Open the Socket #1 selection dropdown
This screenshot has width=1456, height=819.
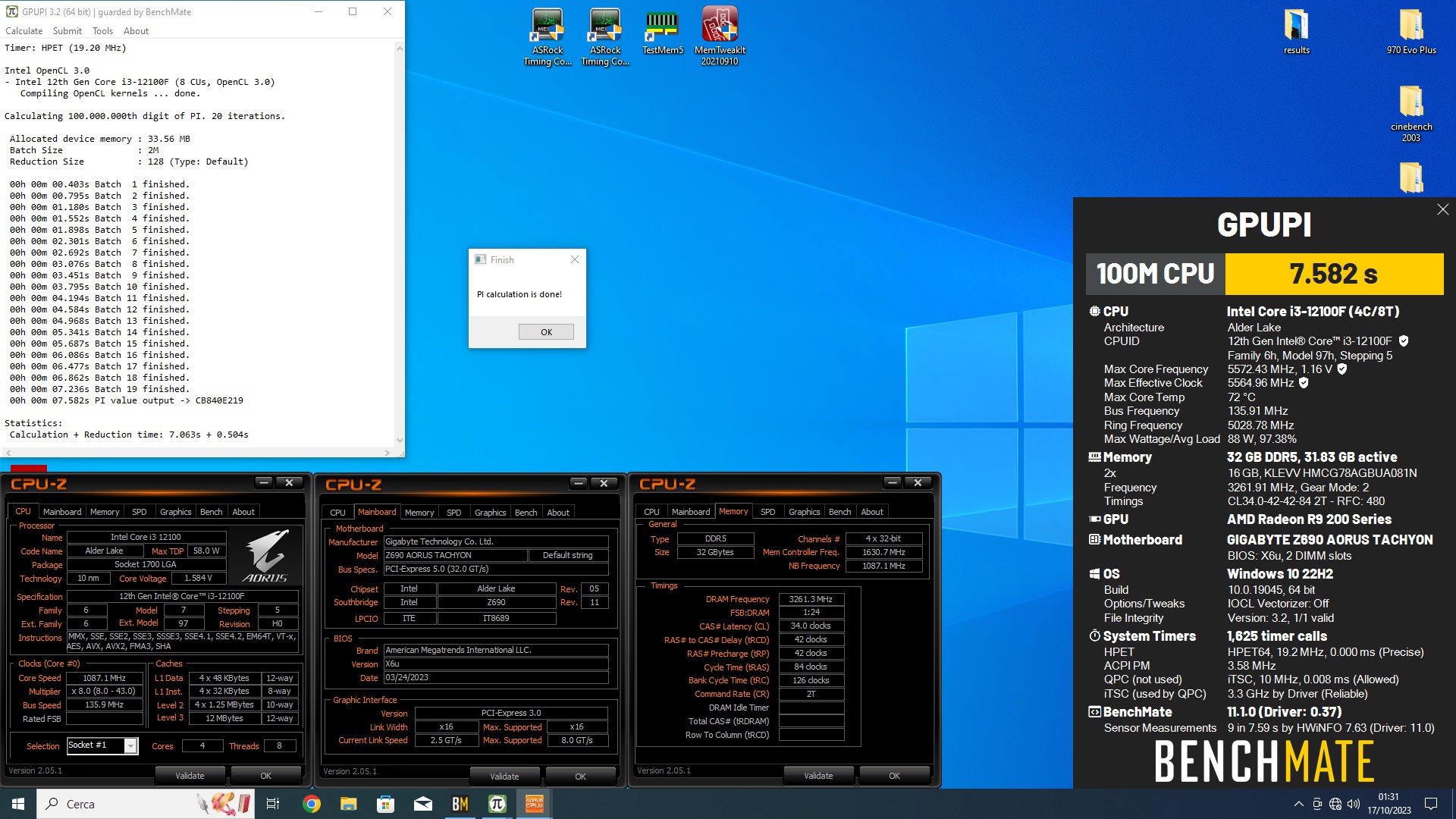pyautogui.click(x=102, y=745)
